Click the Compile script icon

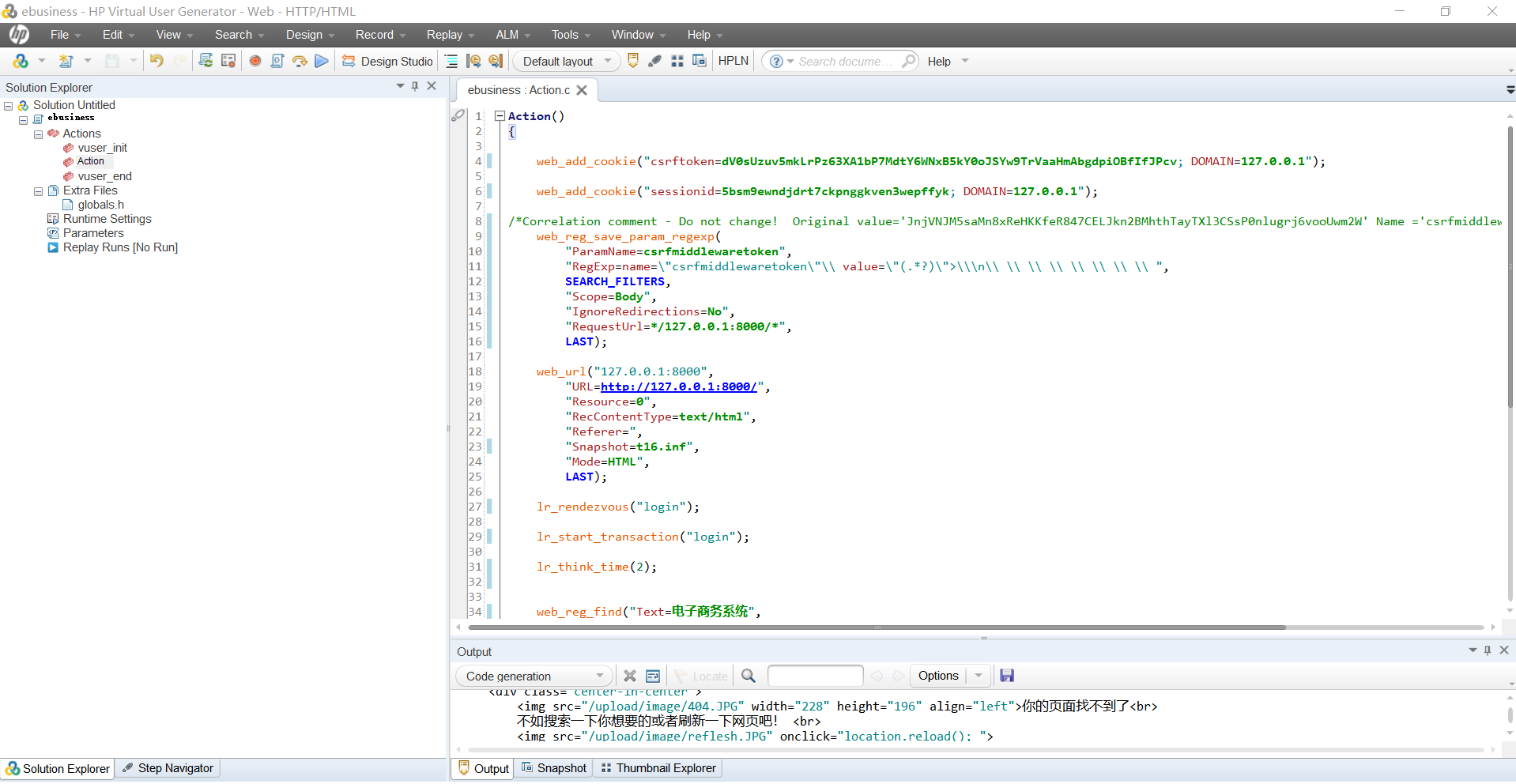pos(277,61)
